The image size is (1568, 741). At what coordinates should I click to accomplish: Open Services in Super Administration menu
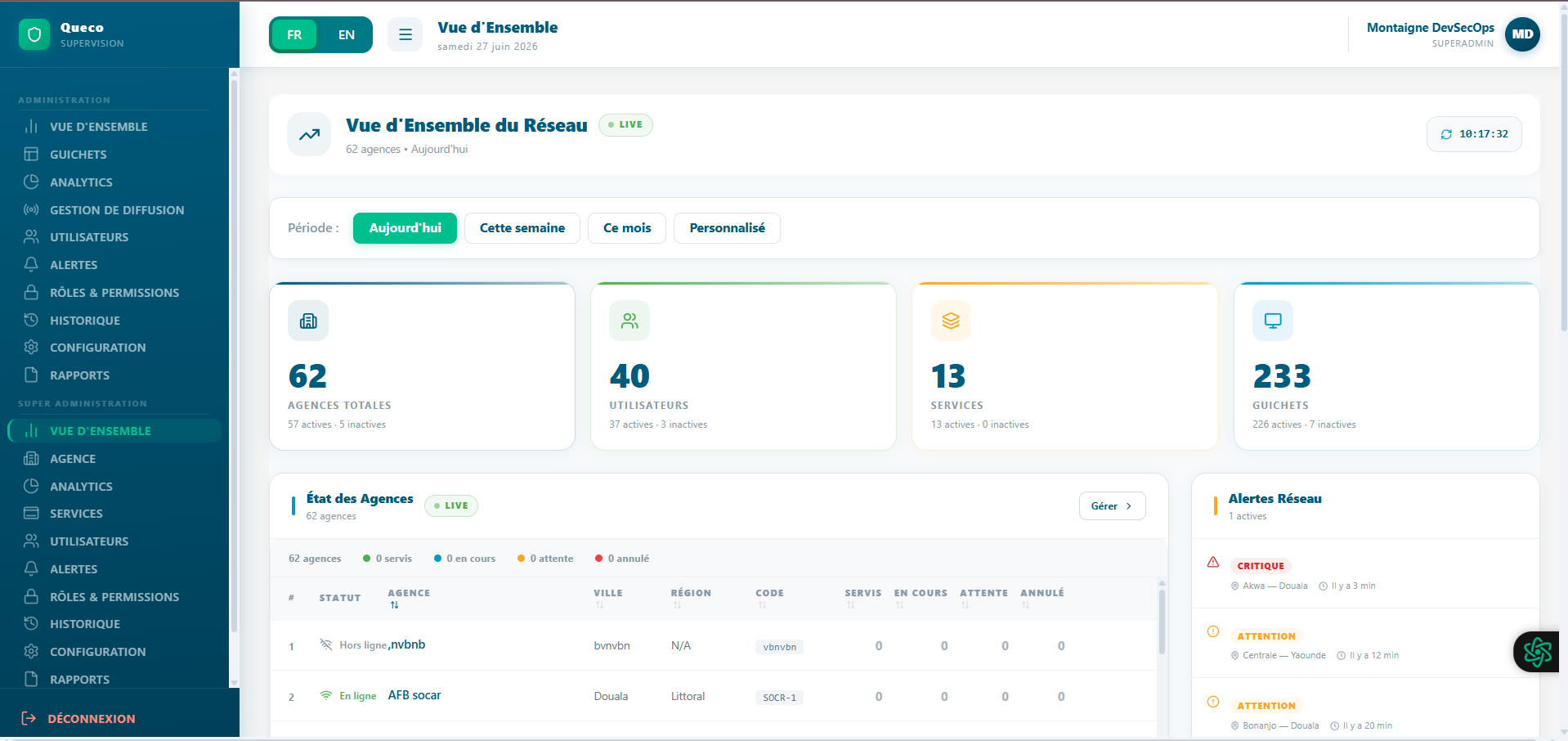[114, 513]
